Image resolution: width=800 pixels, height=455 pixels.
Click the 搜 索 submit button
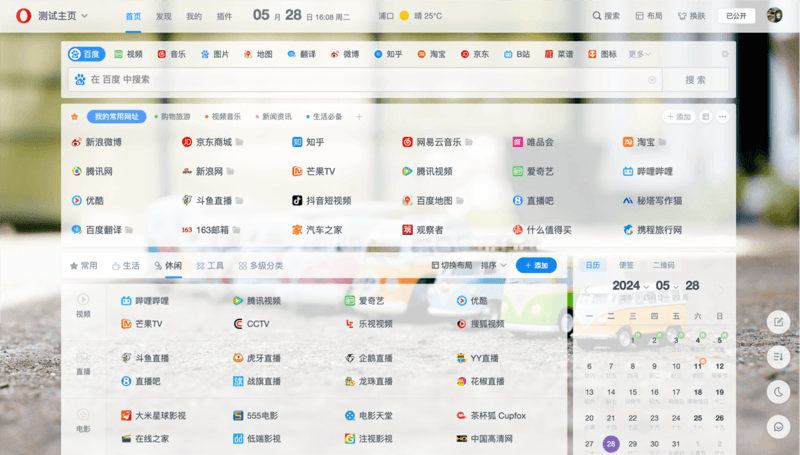tap(695, 80)
